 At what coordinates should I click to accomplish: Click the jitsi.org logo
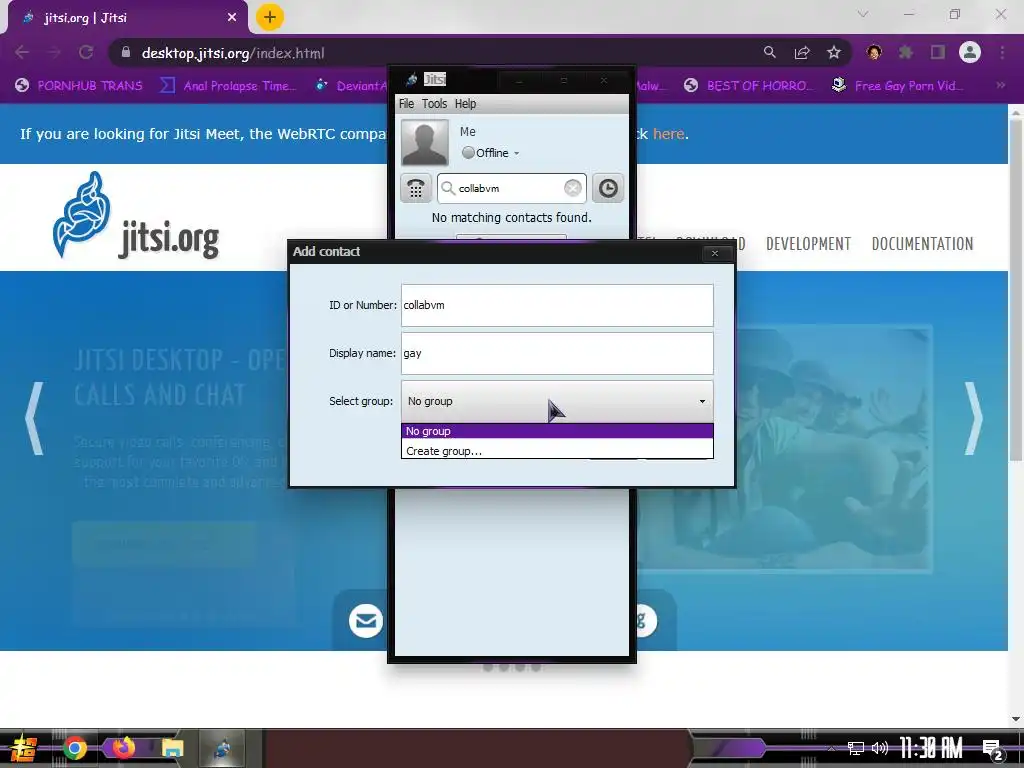136,216
